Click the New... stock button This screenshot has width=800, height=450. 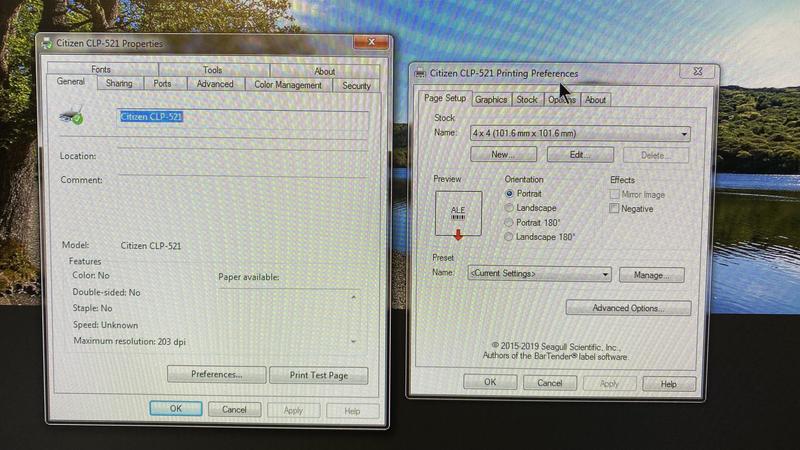coord(503,154)
